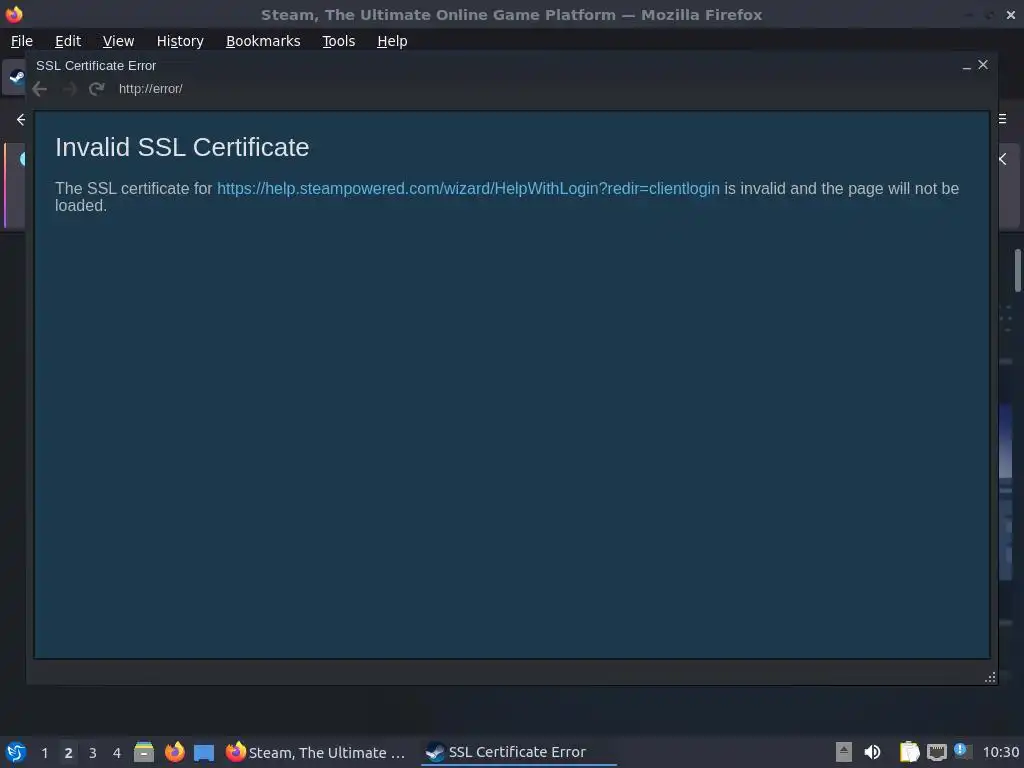The width and height of the screenshot is (1024, 768).
Task: Select SSL Certificate Error taskbar entry
Action: tap(518, 752)
